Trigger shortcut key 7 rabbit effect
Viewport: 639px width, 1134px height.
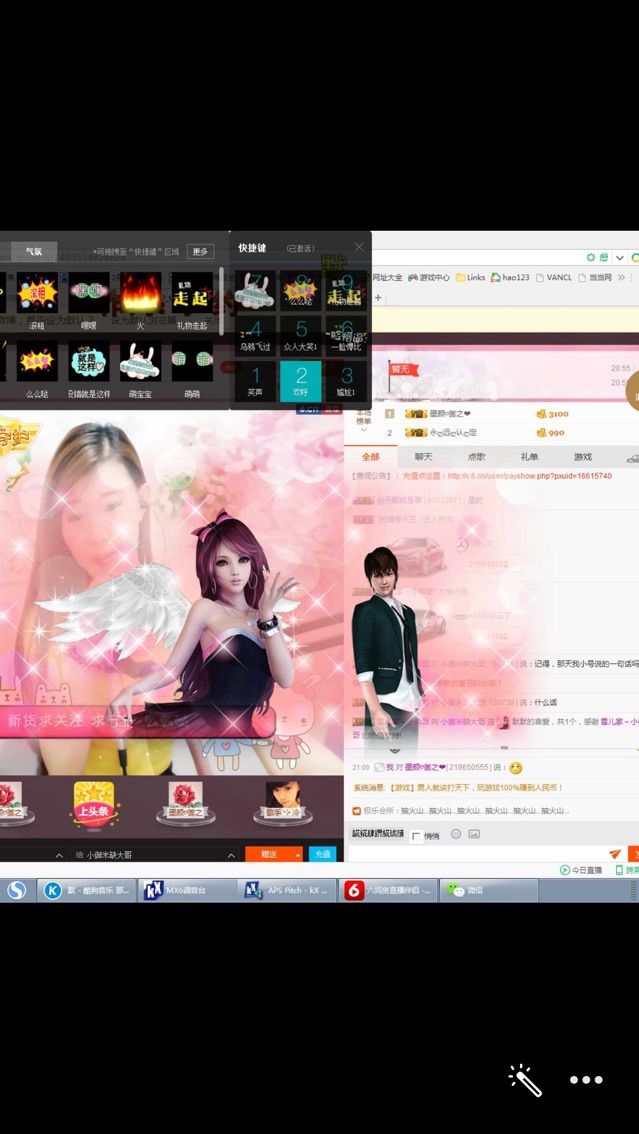coord(255,291)
